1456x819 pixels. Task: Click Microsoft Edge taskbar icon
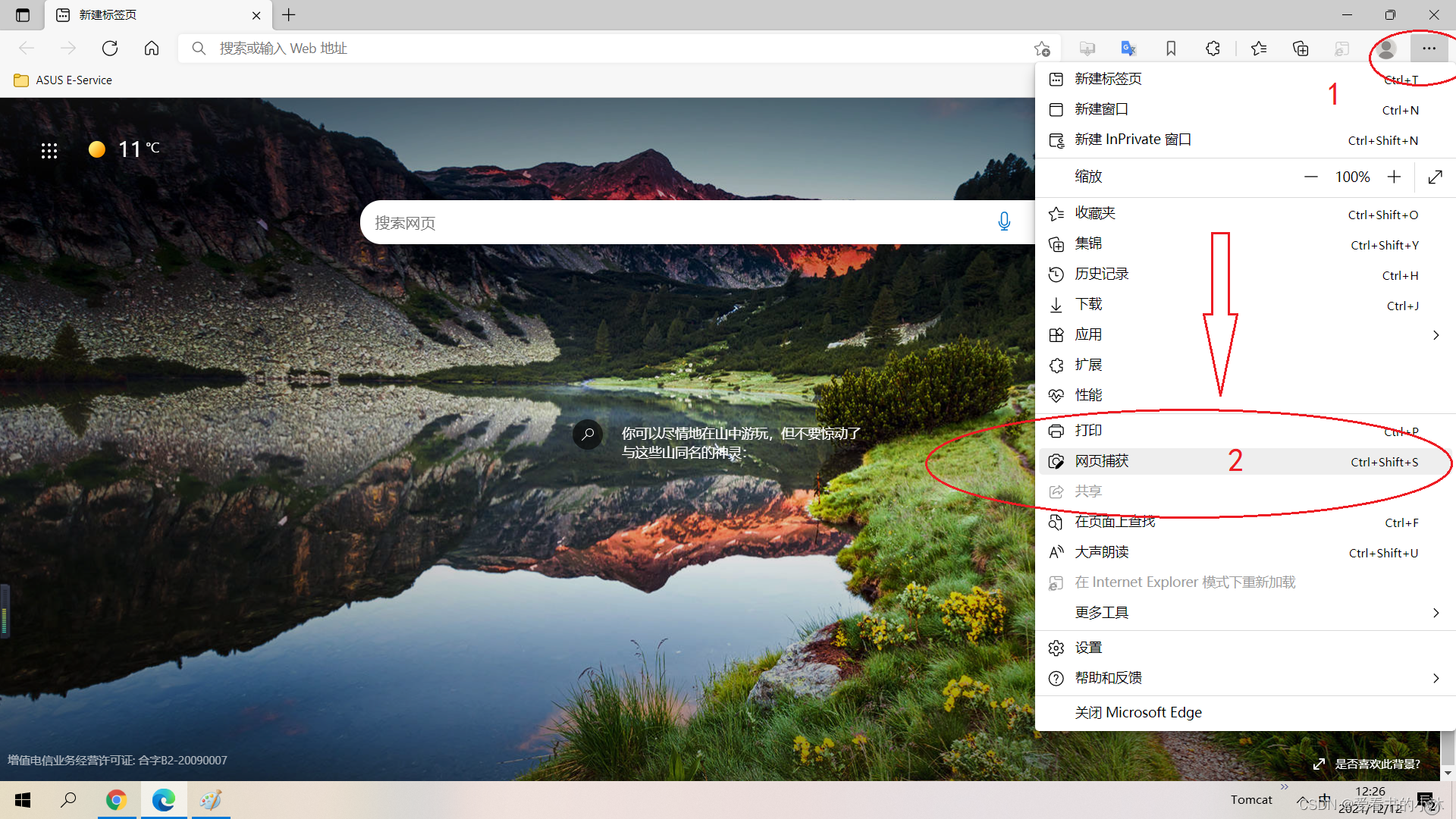tap(163, 800)
